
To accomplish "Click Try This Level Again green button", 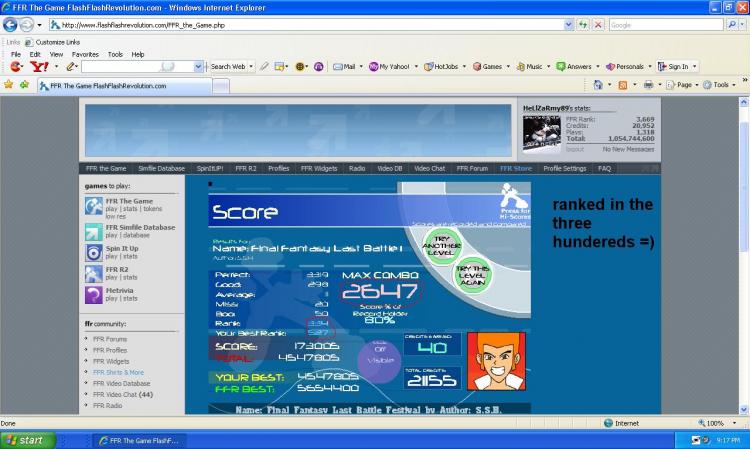I will pos(472,275).
